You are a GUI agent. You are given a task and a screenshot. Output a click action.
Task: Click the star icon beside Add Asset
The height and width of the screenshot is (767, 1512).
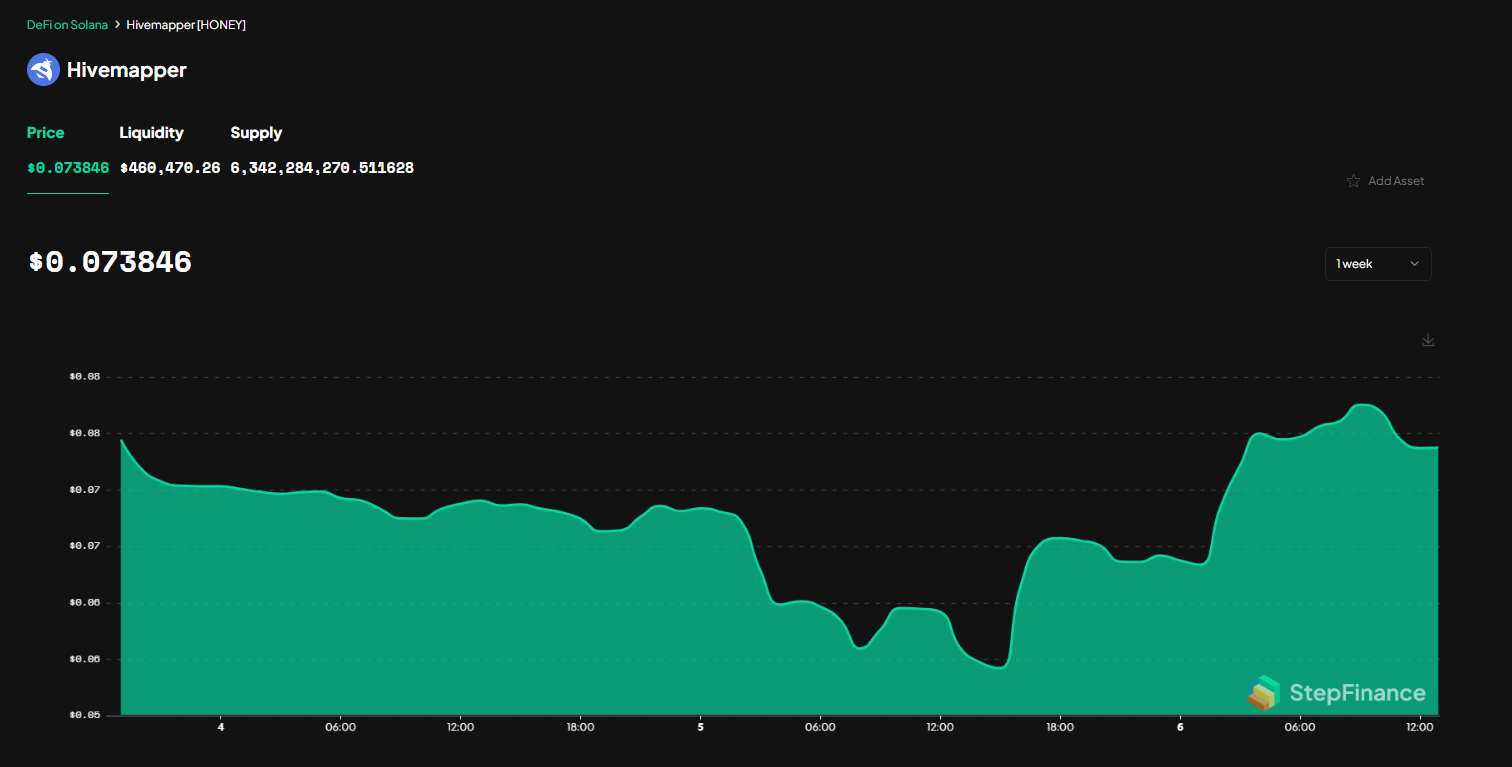[1353, 181]
